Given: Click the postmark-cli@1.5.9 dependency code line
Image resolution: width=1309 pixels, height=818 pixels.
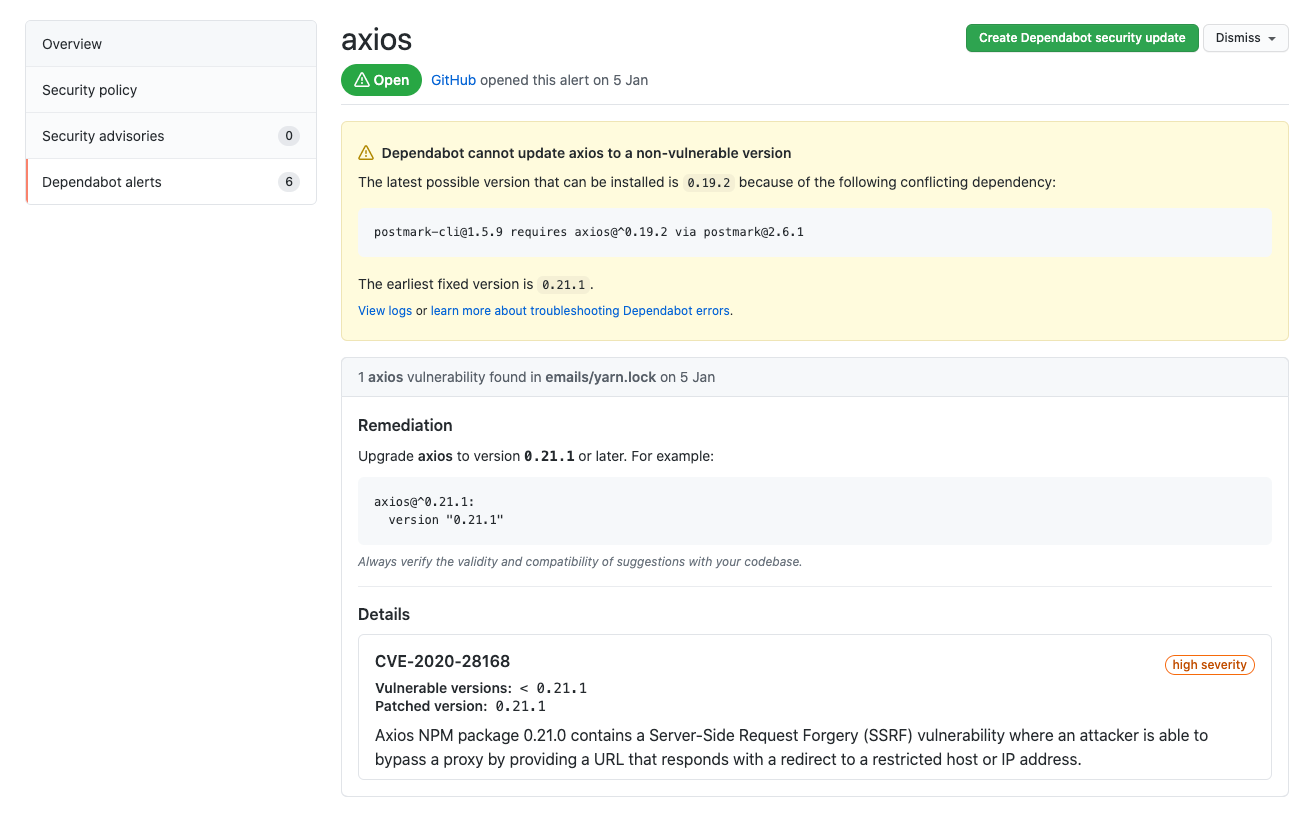Looking at the screenshot, I should click(589, 232).
